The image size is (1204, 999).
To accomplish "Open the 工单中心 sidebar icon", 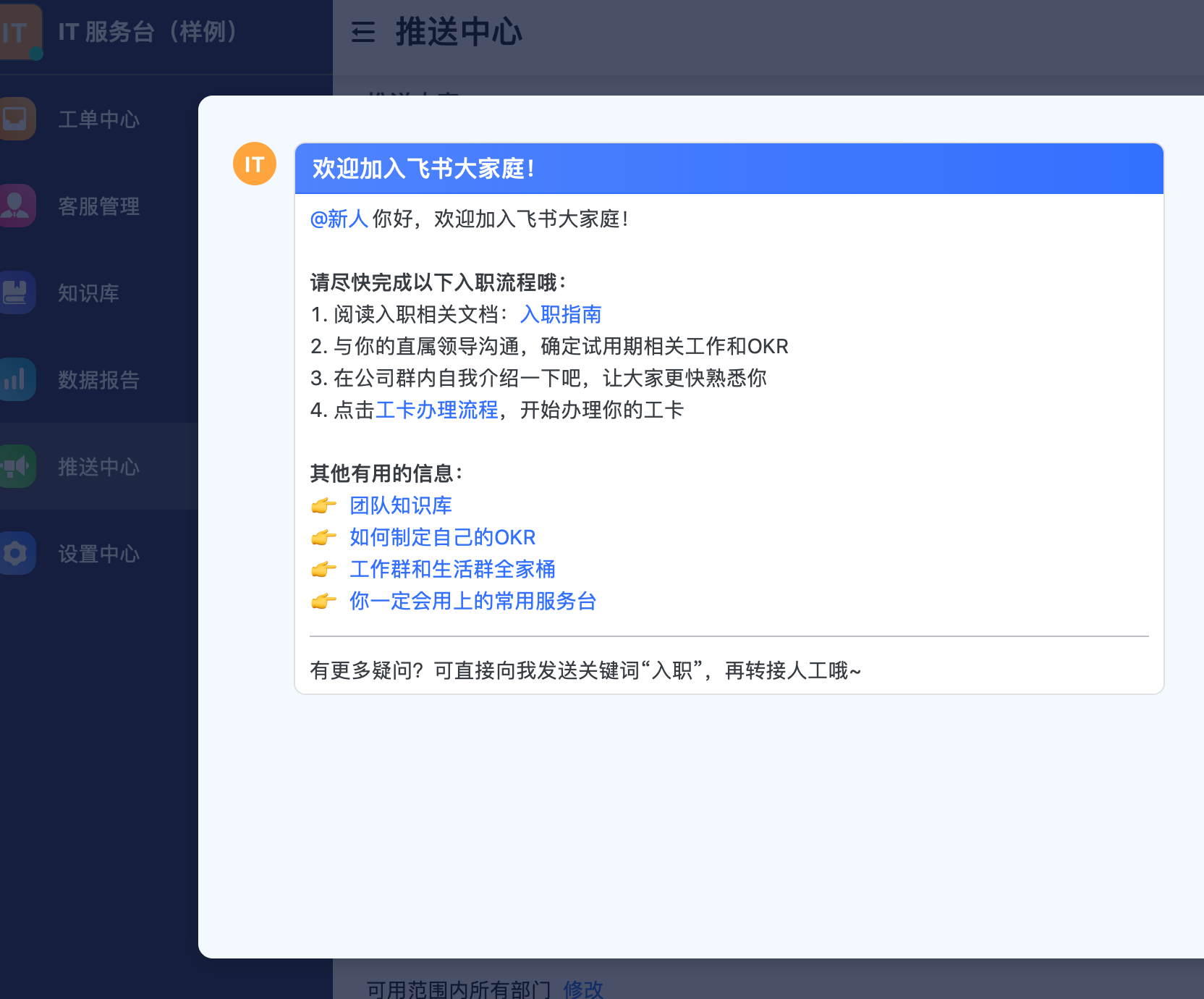I will tap(17, 119).
